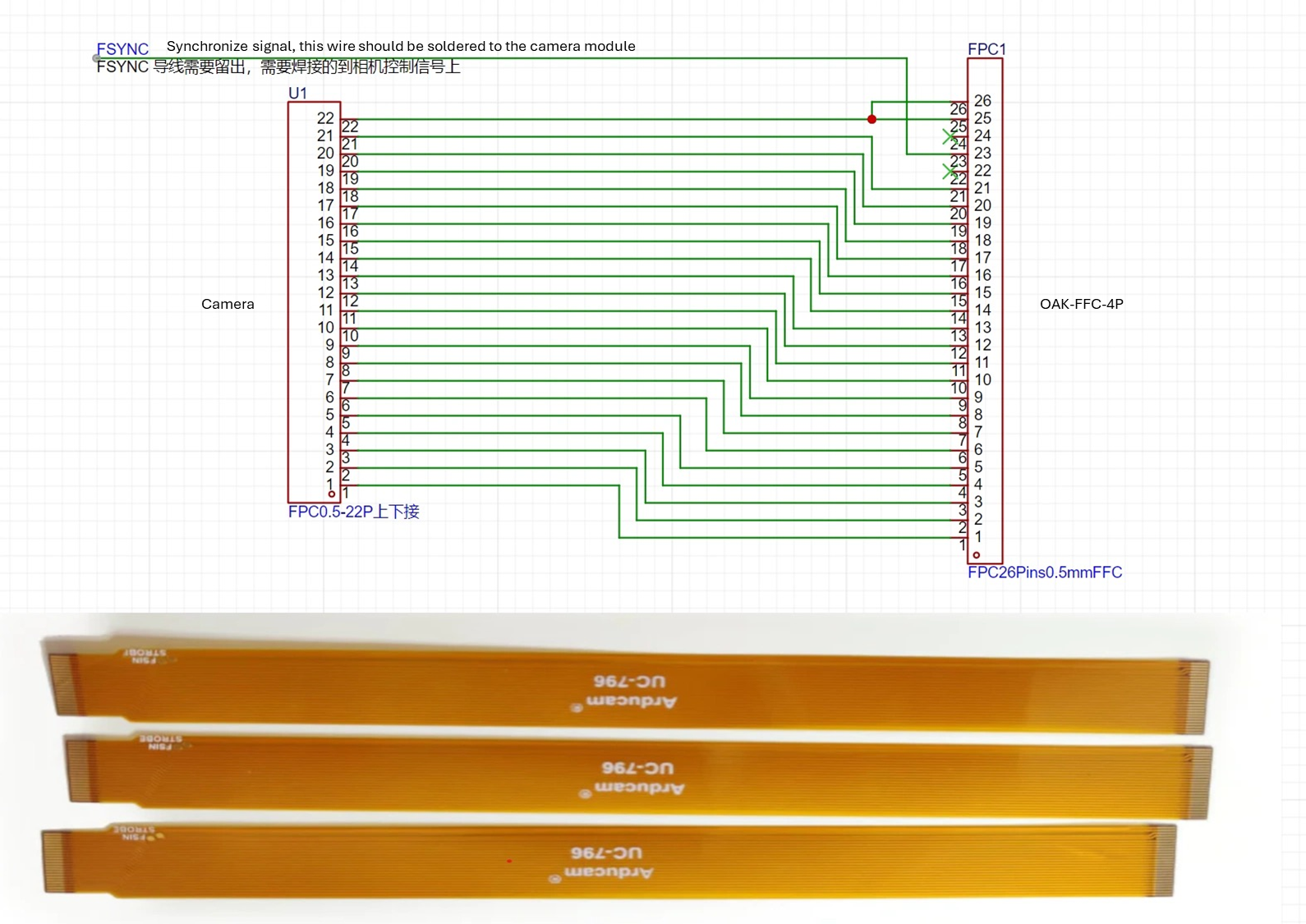Click the Arducam logo on the top cable
Viewport: 1306px width, 924px height.
tap(631, 701)
